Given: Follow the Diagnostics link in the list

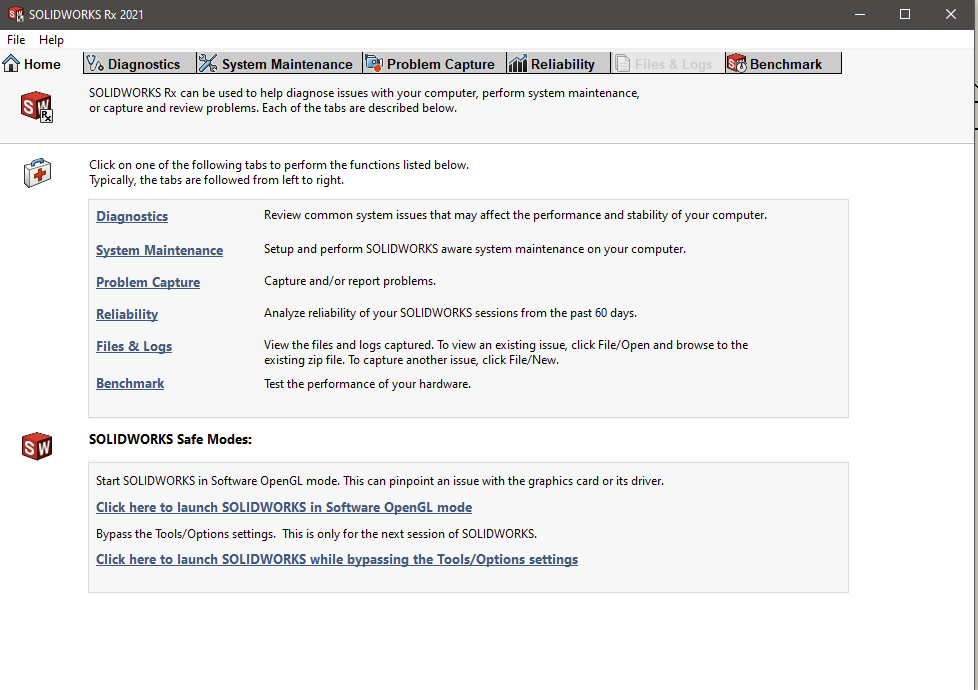Looking at the screenshot, I should pyautogui.click(x=132, y=216).
